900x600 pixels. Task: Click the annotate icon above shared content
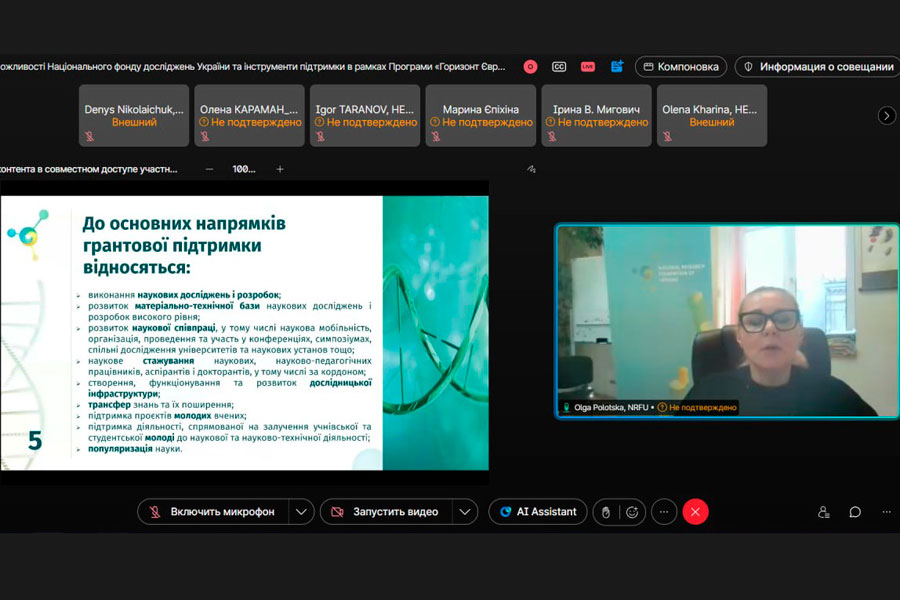click(531, 169)
